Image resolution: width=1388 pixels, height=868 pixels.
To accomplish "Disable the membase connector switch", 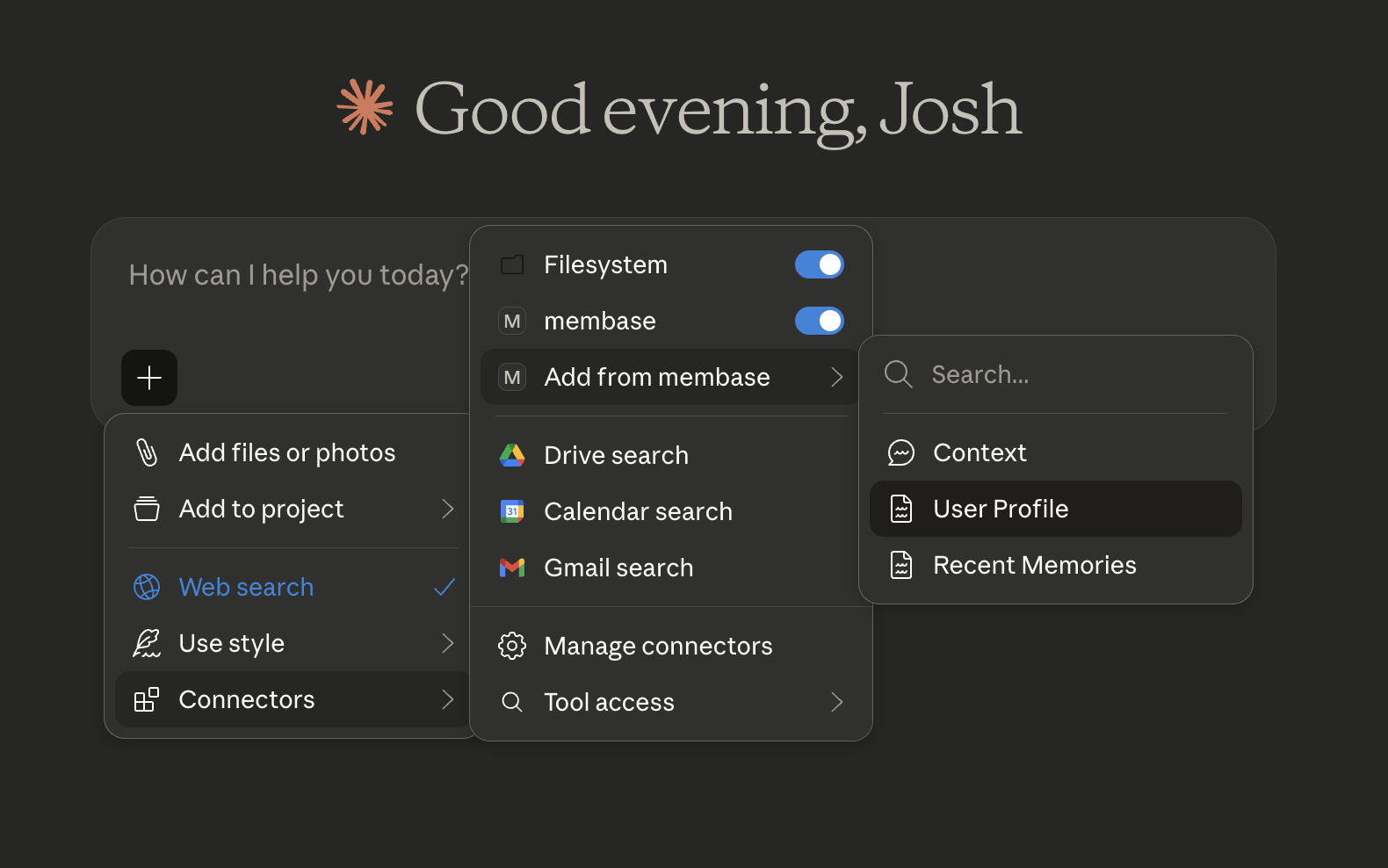I will (820, 321).
